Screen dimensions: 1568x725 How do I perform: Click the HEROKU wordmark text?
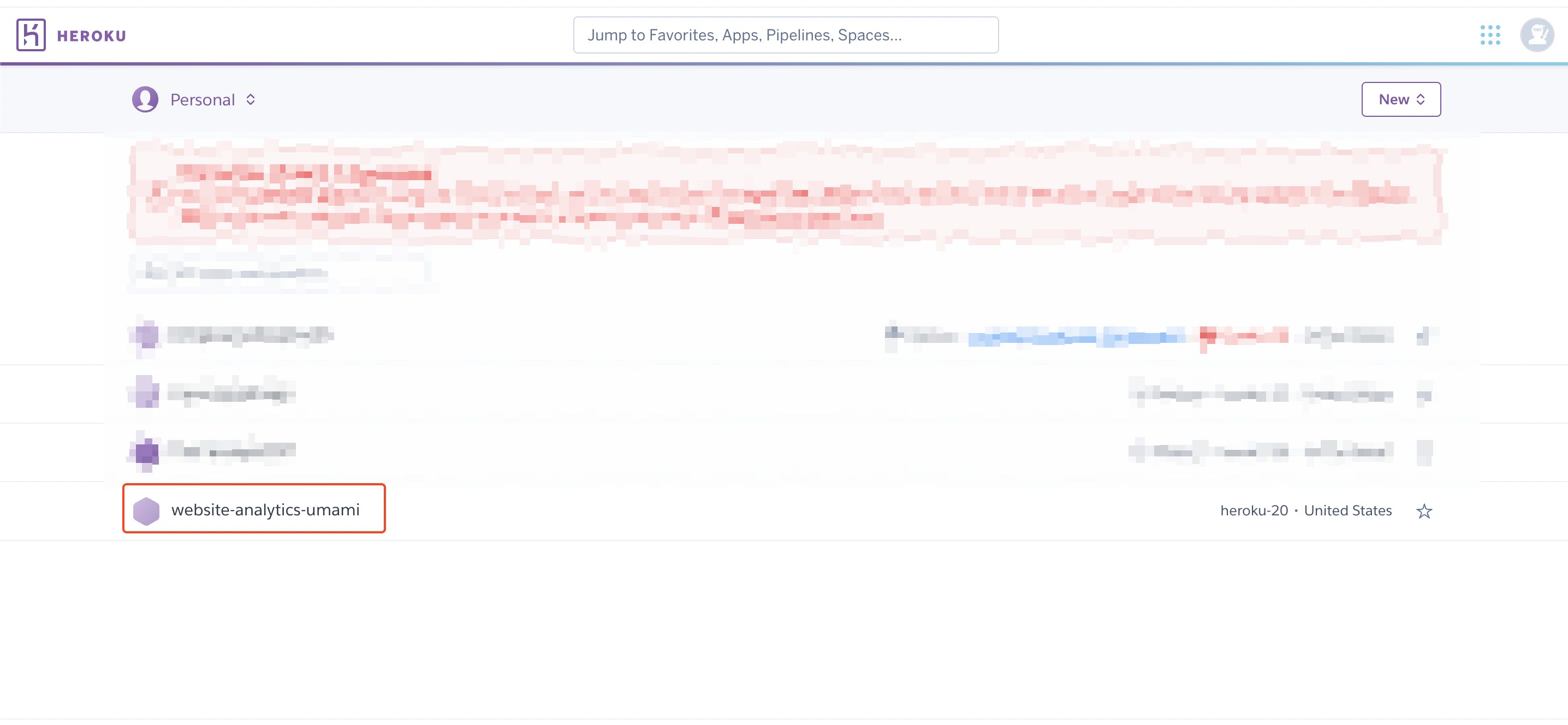[x=91, y=36]
